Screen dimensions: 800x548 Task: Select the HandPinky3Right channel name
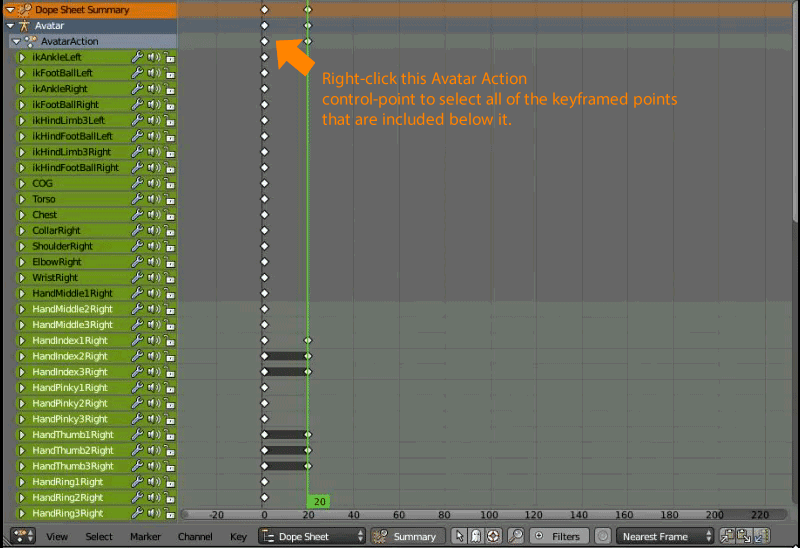tap(70, 419)
